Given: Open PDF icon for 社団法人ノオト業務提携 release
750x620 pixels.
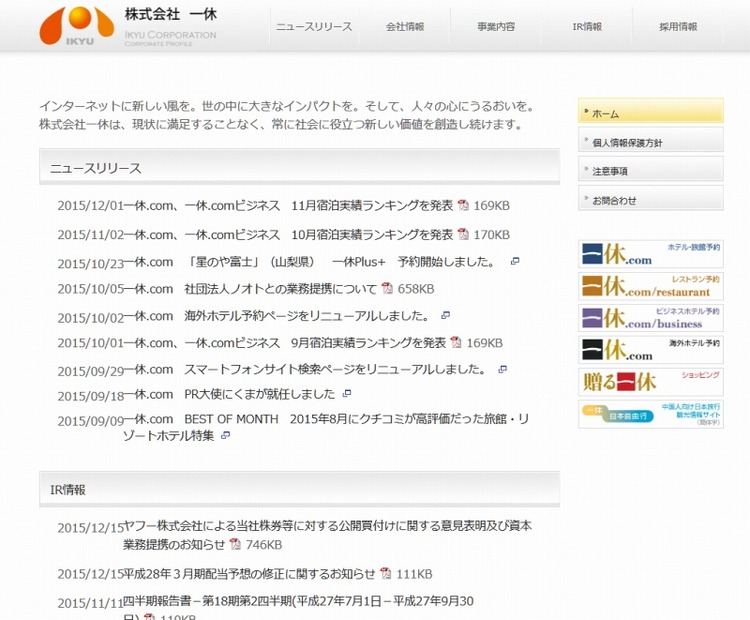Looking at the screenshot, I should point(387,288).
